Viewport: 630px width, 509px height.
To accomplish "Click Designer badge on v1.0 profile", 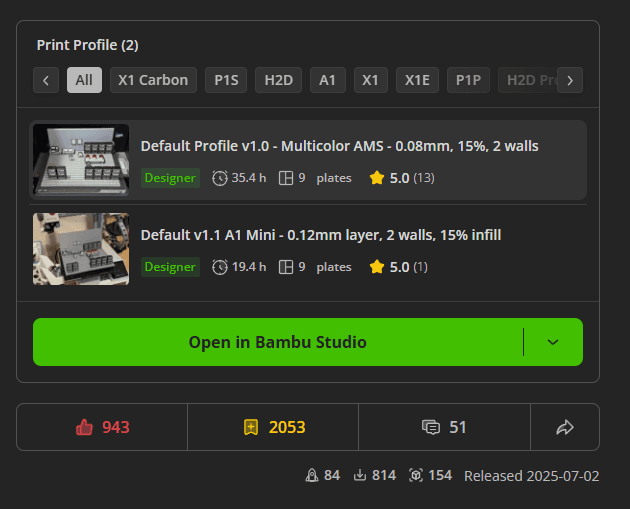I will point(170,178).
